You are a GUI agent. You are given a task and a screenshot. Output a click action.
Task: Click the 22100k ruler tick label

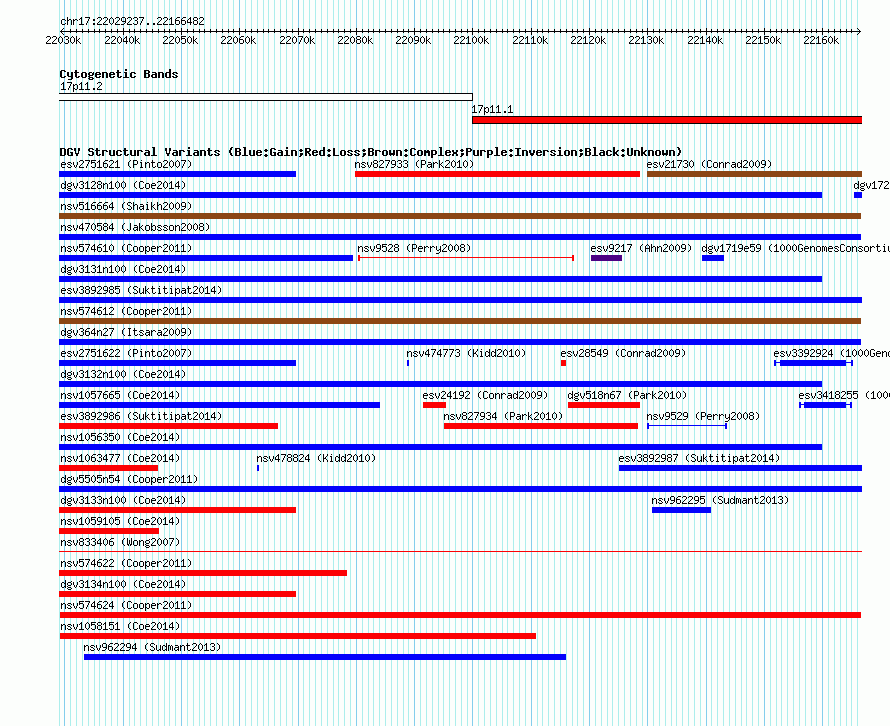pos(471,40)
